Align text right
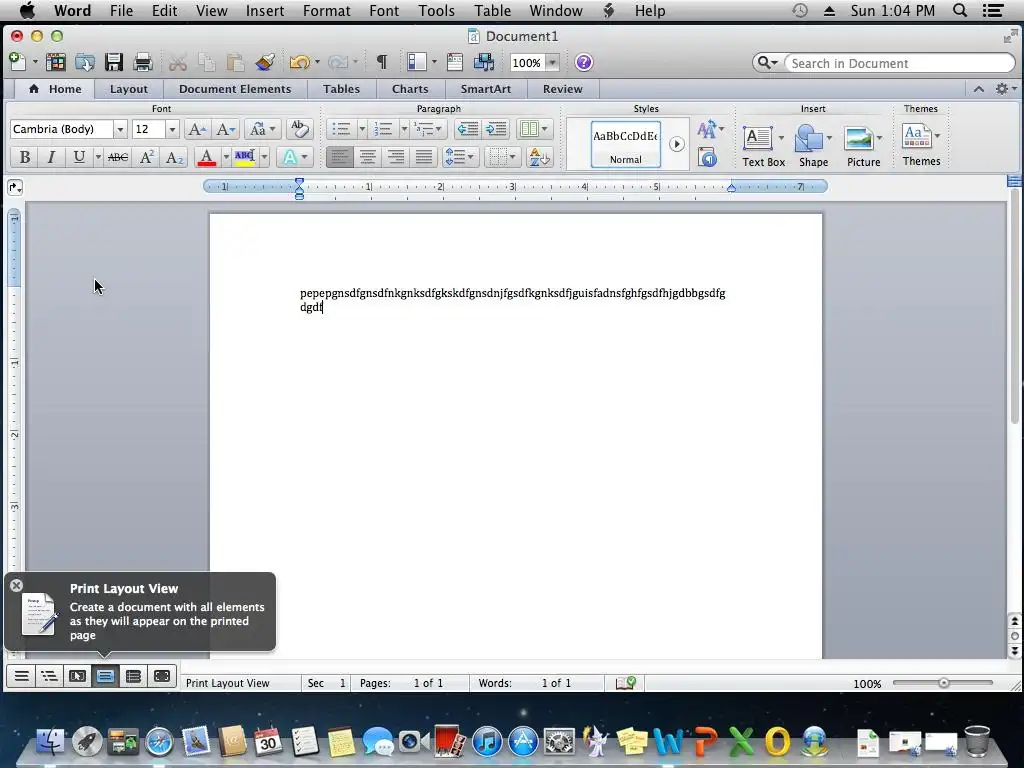The height and width of the screenshot is (768, 1024). [396, 157]
